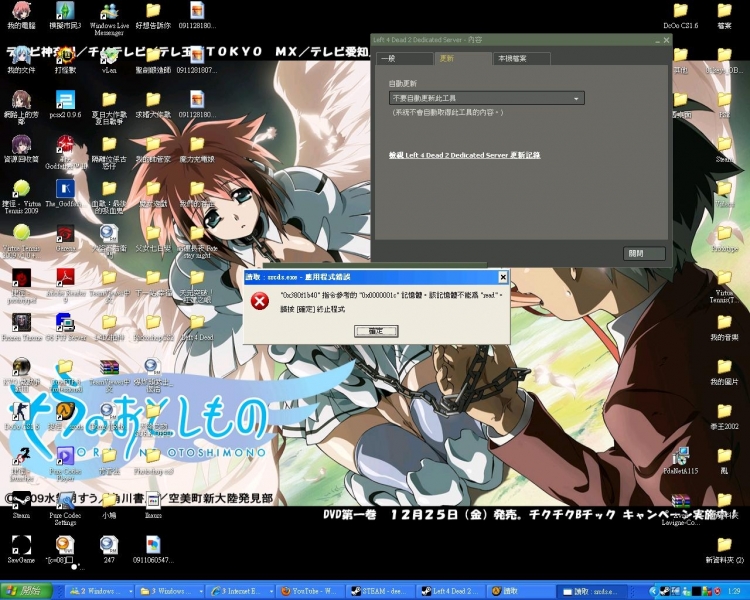Launch the Garena desktop shortcut
This screenshot has height=600, width=750.
pos(65,235)
